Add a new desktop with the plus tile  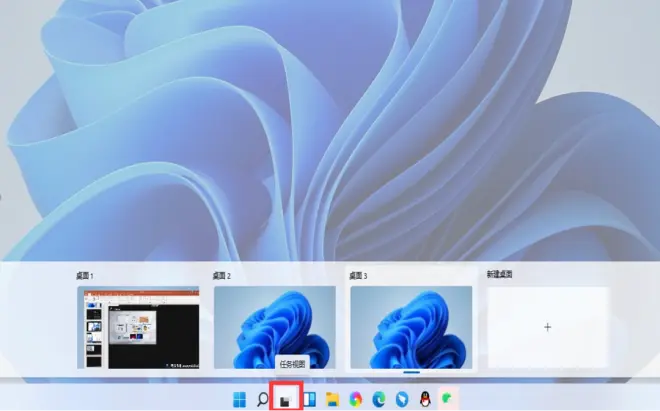point(547,327)
